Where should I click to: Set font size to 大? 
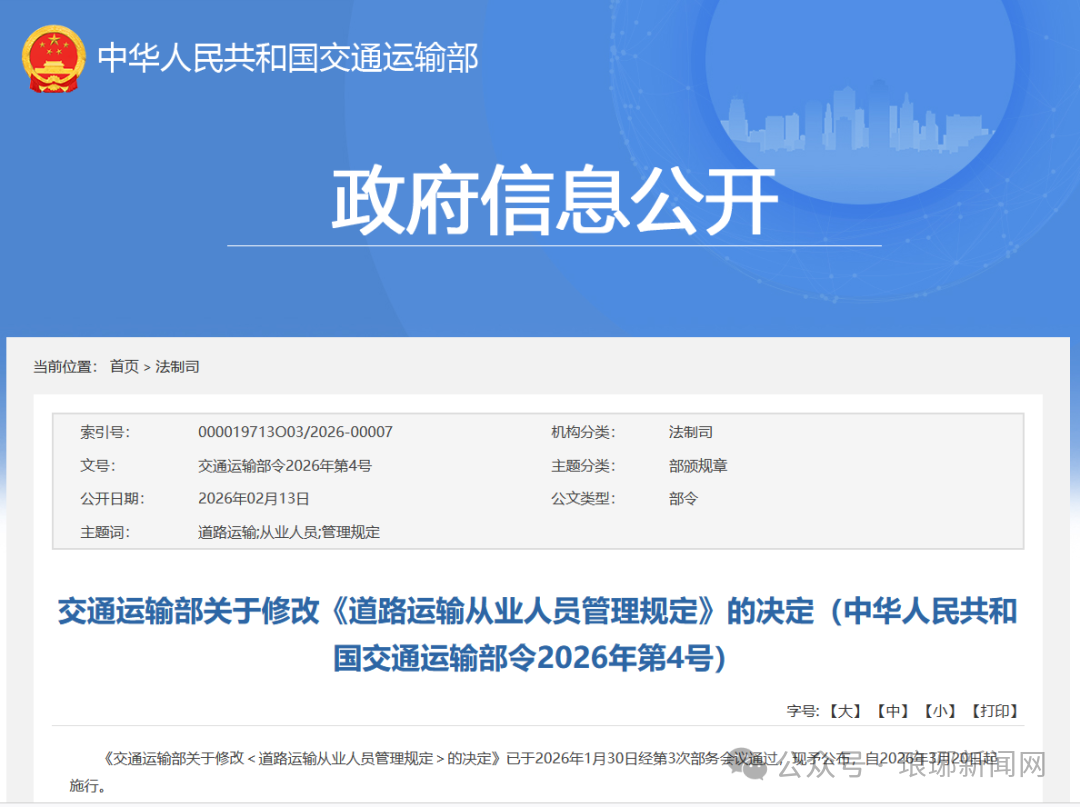point(845,711)
